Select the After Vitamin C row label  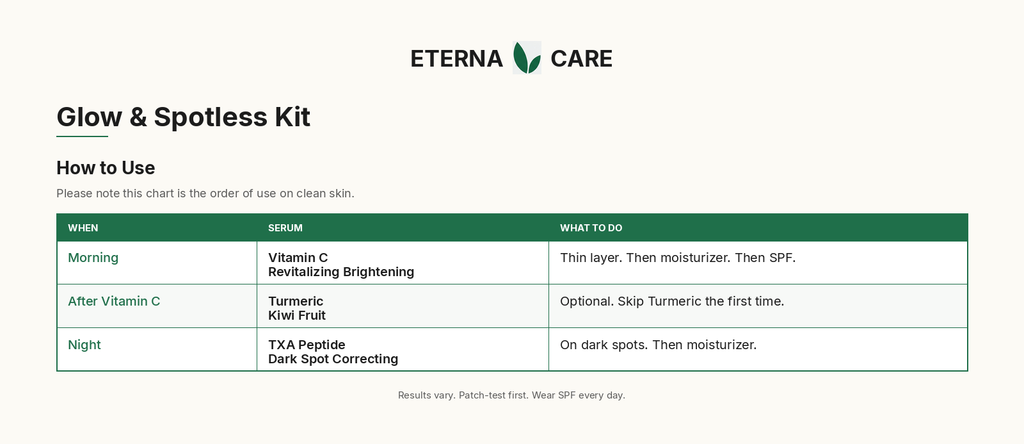[x=114, y=301]
